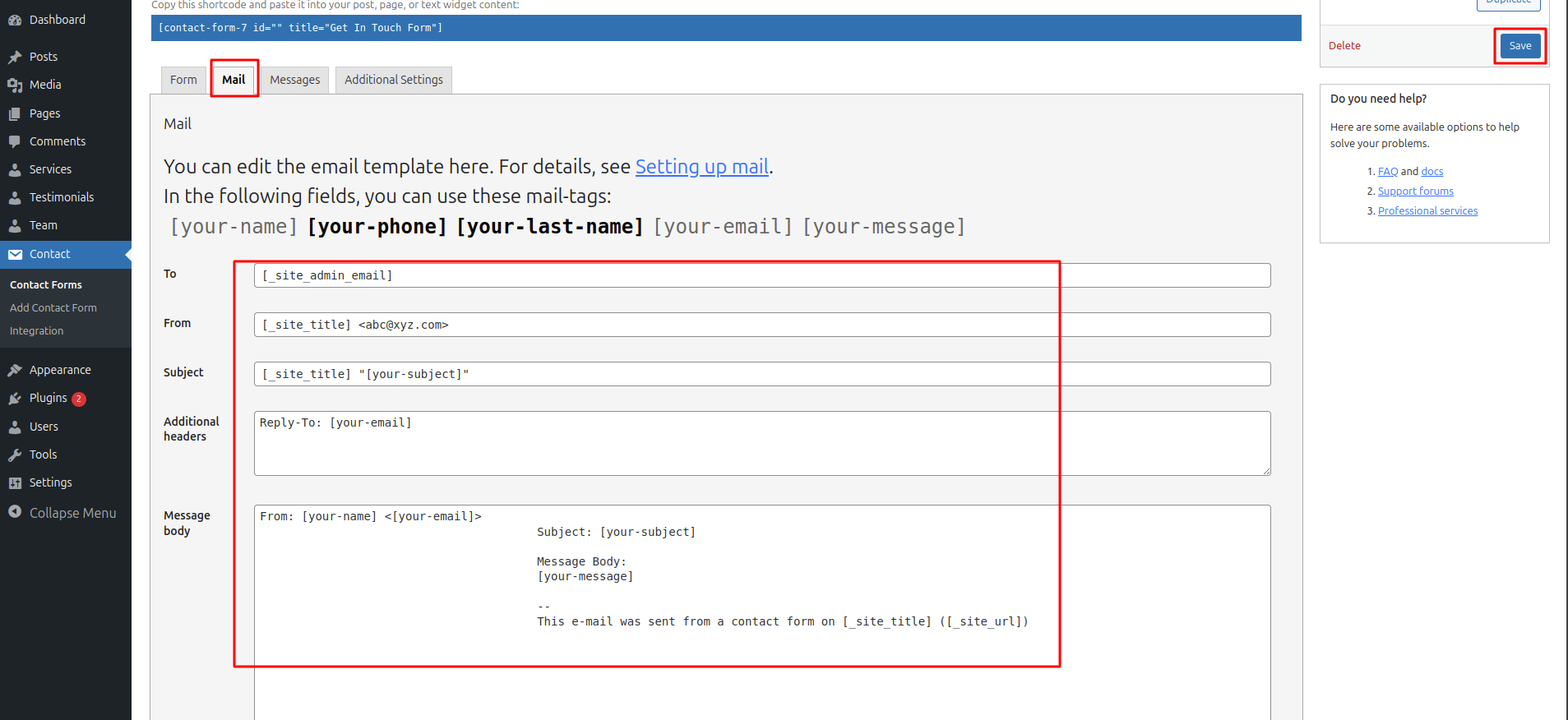Open the Settings sliders icon

[15, 482]
